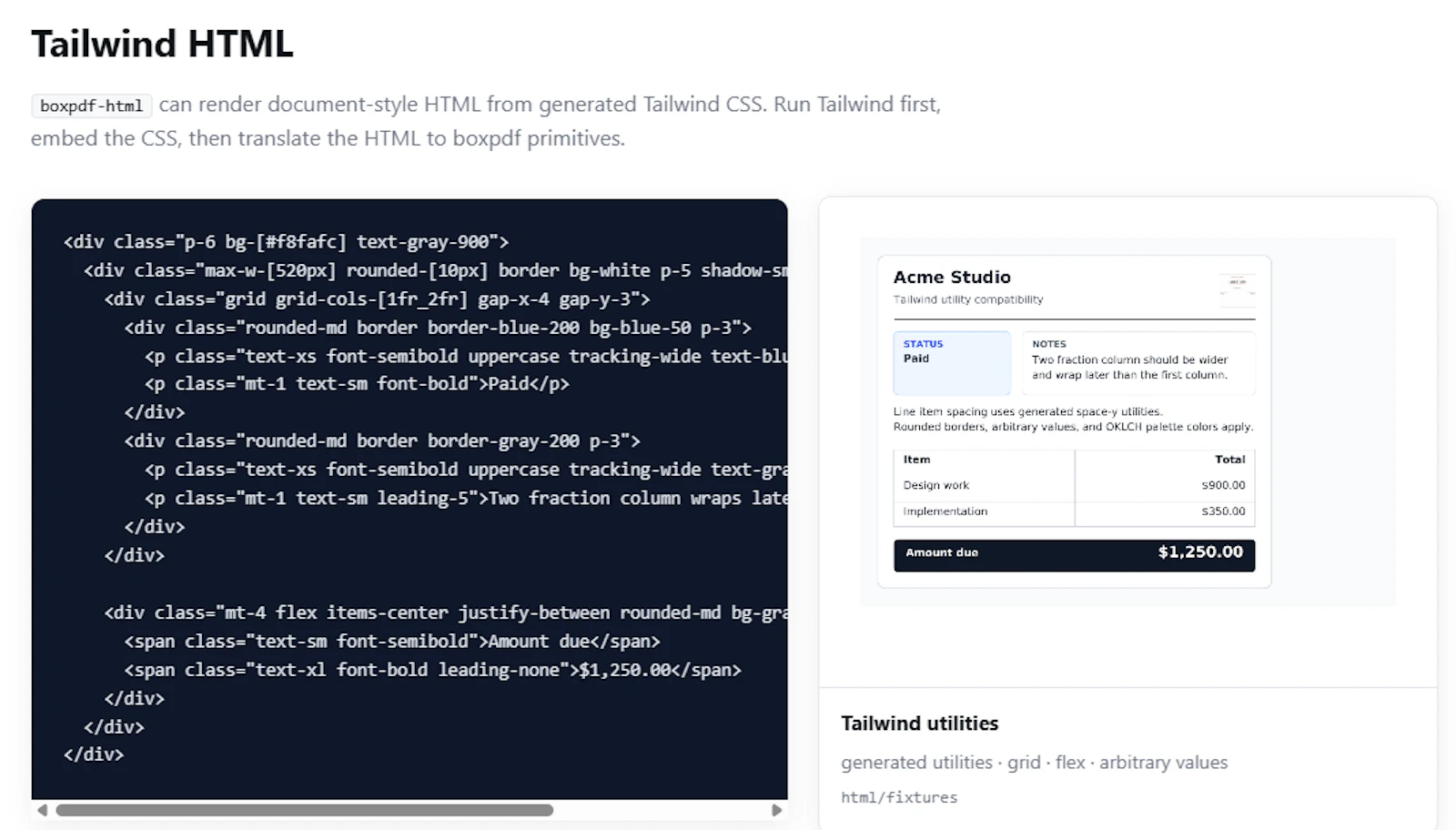Click the left arrow of the code scrollbar

(x=42, y=810)
